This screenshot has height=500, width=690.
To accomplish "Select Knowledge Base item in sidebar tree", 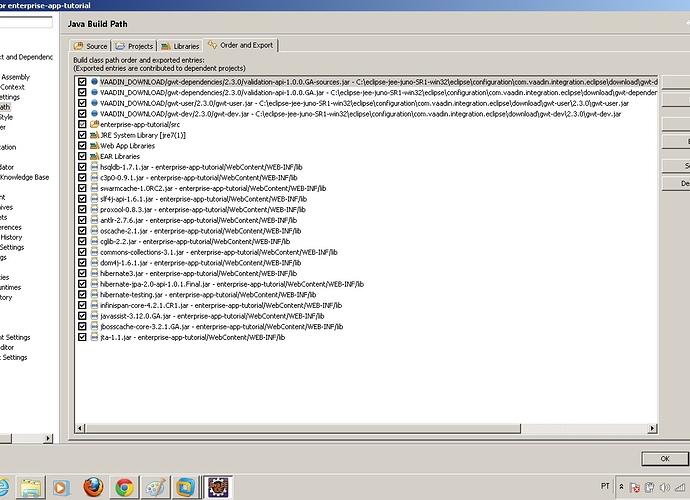I will 25,177.
